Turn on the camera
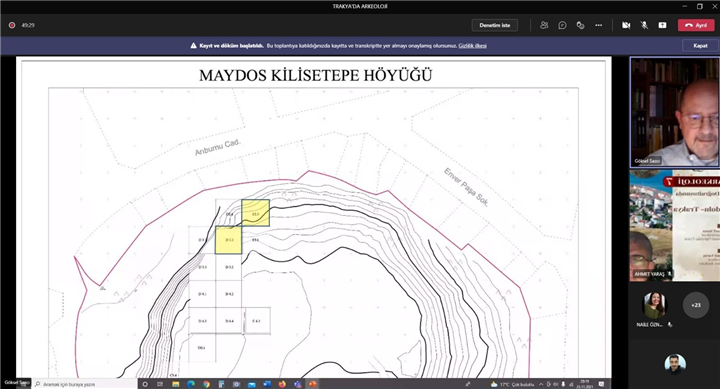Screen dimensions: 720x389 pyautogui.click(x=626, y=25)
